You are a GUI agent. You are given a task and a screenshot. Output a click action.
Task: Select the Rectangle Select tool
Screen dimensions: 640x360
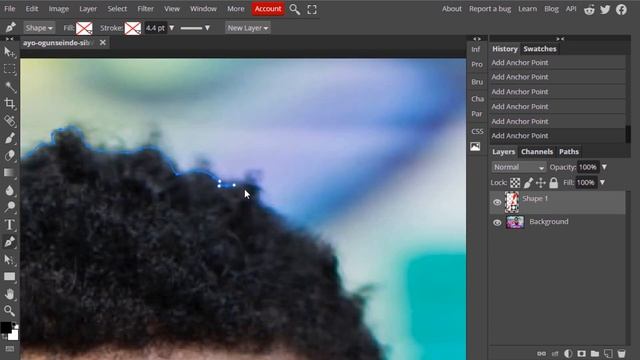[9, 69]
